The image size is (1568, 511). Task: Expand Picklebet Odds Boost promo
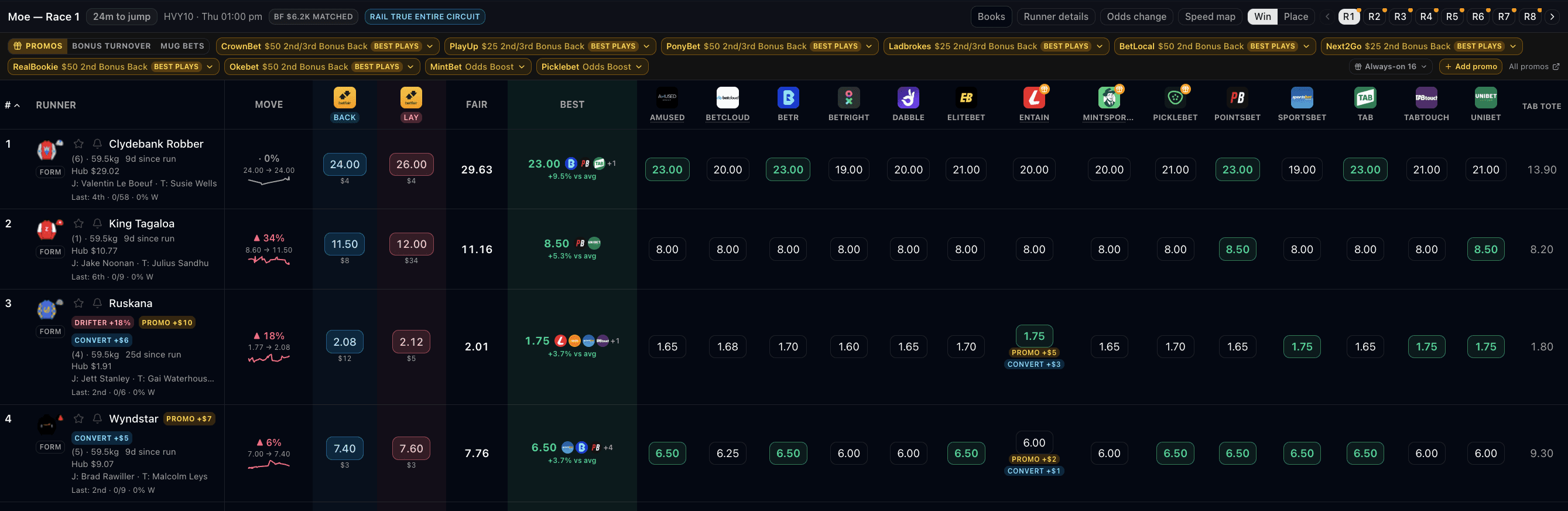tap(591, 67)
